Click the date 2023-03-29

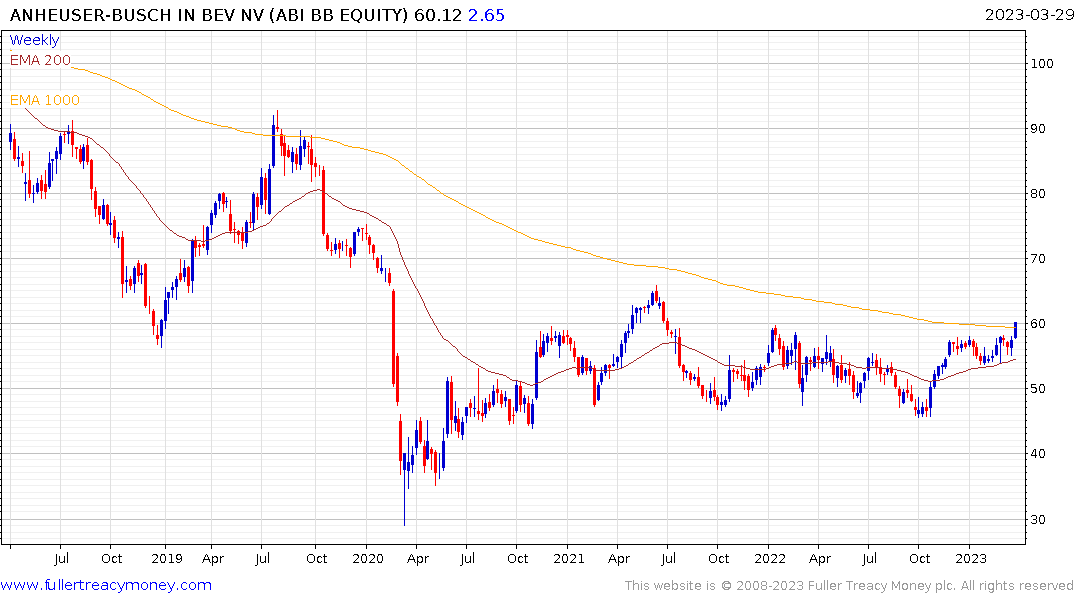pos(1029,15)
